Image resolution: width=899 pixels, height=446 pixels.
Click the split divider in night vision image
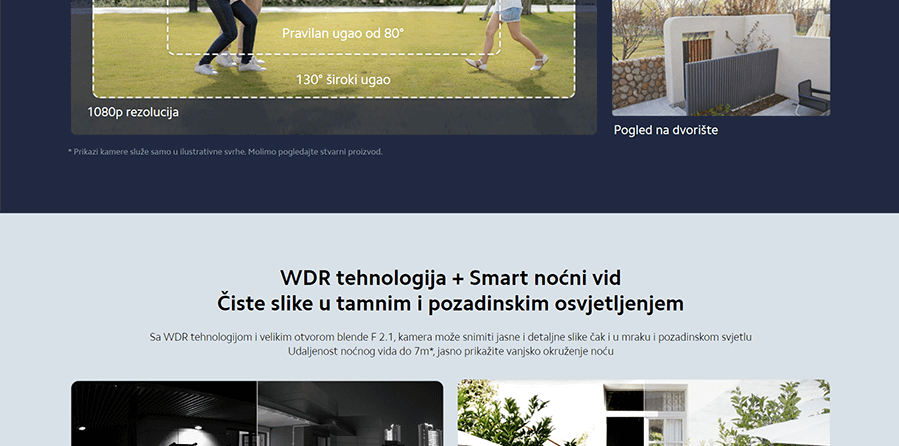pos(257,415)
